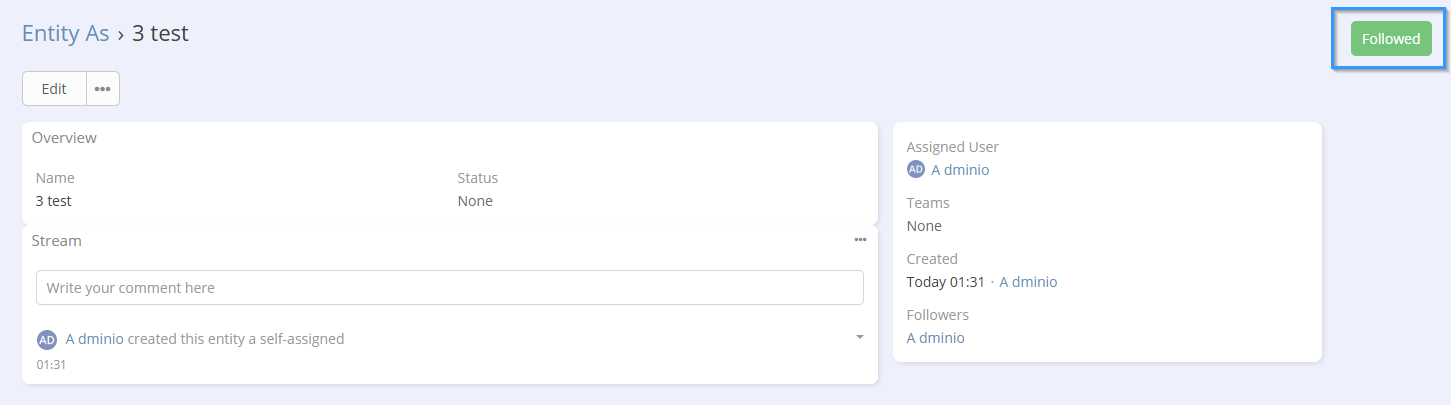Click the Edit button
1451x405 pixels.
pyautogui.click(x=54, y=89)
